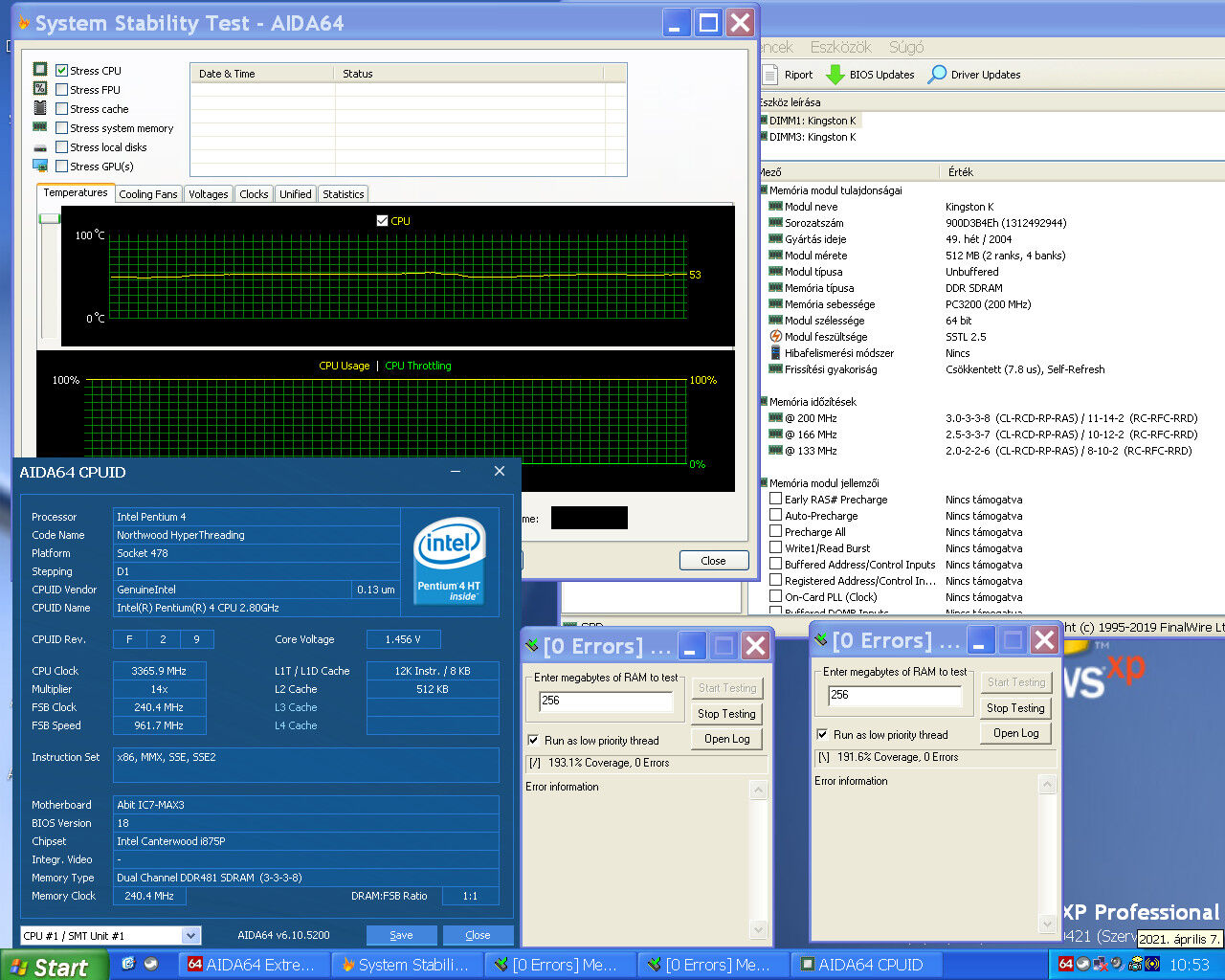Open the Súgó menu in AIDA64

(906, 47)
